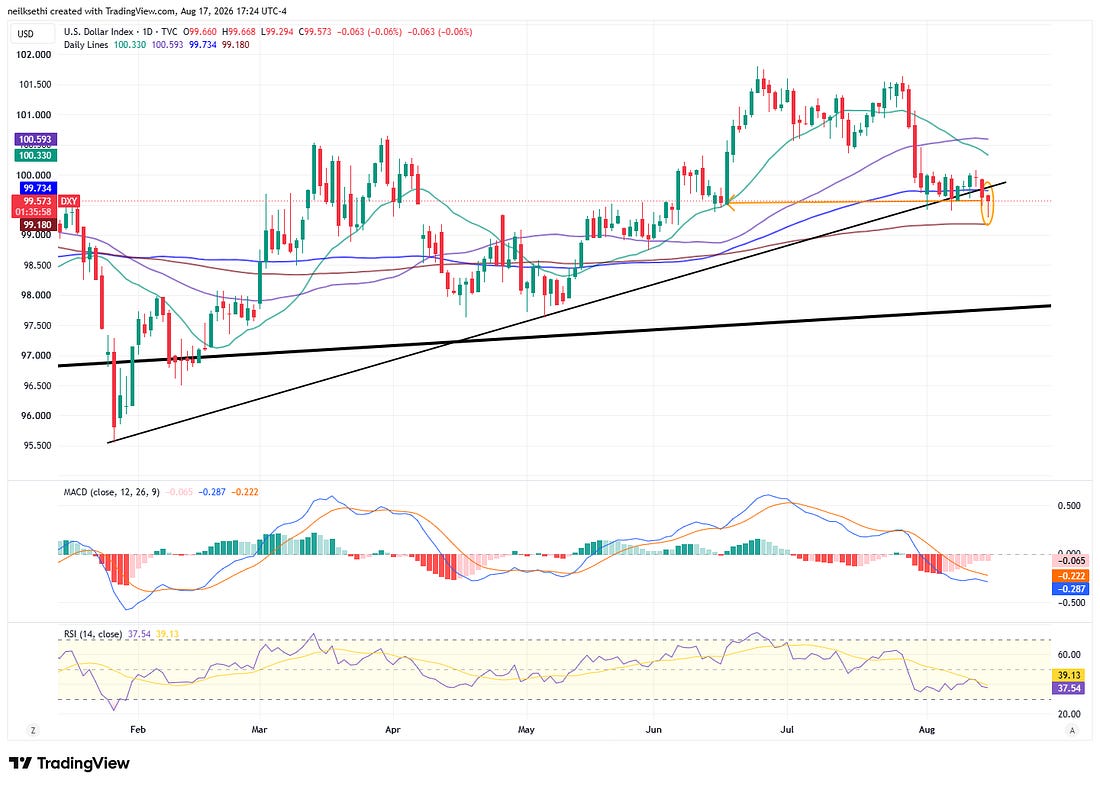Click the 39.13 value in the RSI legend
Screen dimensions: 1100x786
point(167,634)
